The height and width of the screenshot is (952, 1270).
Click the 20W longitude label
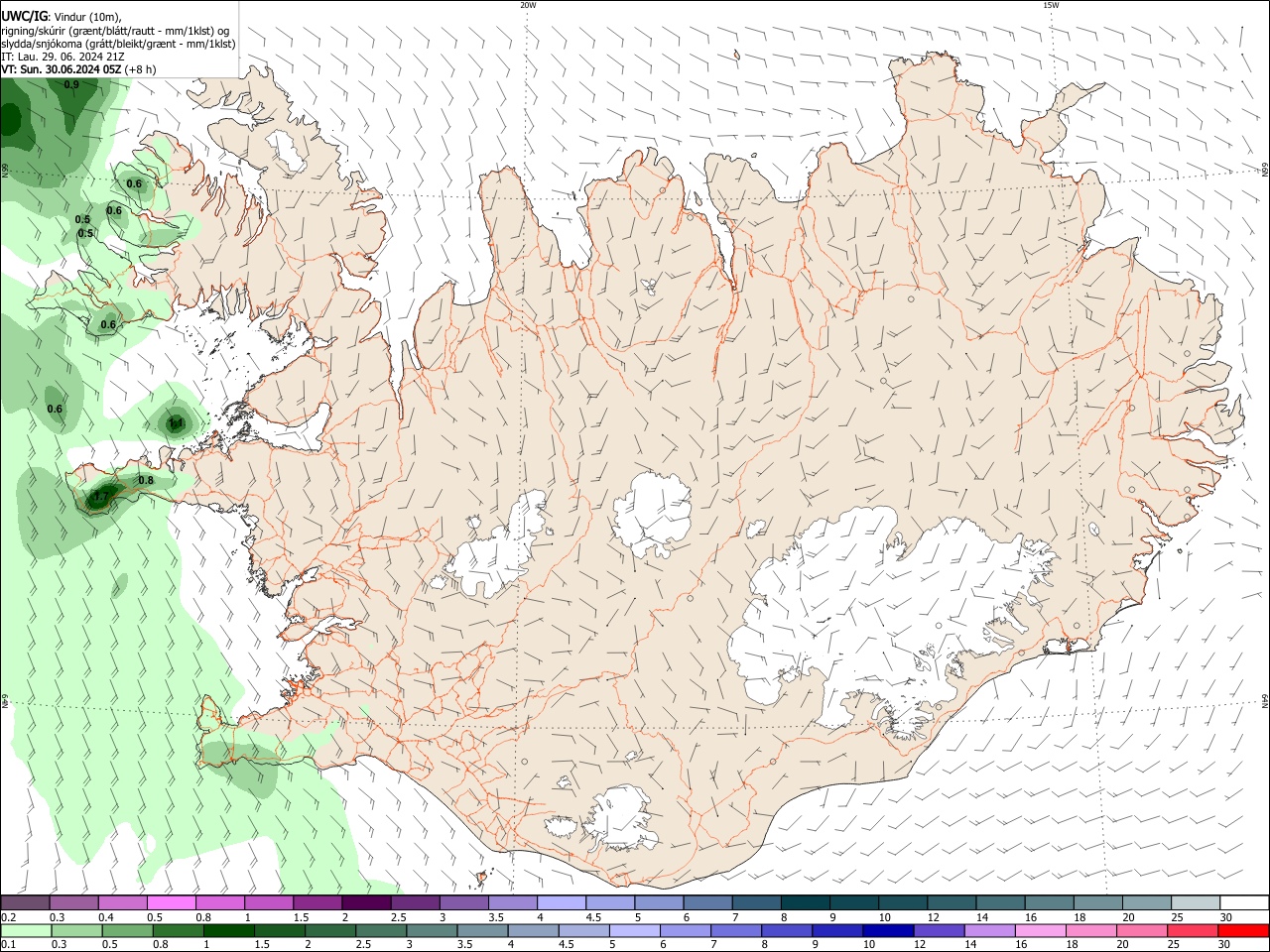[x=529, y=5]
